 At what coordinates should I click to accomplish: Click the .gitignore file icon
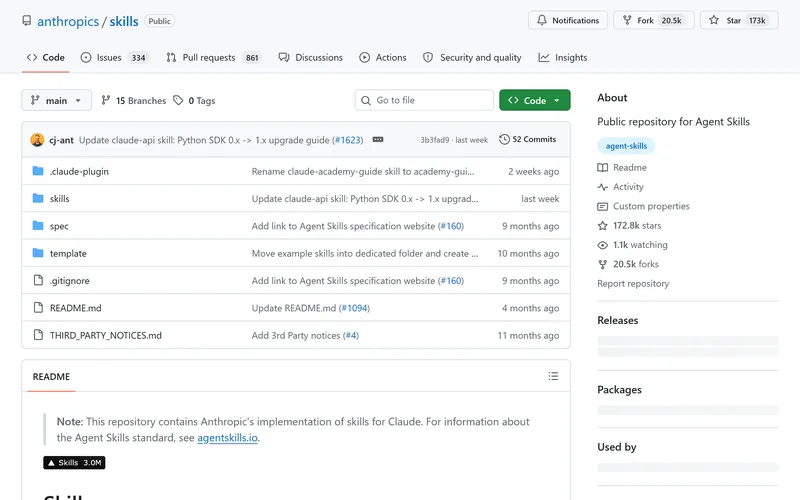click(38, 280)
